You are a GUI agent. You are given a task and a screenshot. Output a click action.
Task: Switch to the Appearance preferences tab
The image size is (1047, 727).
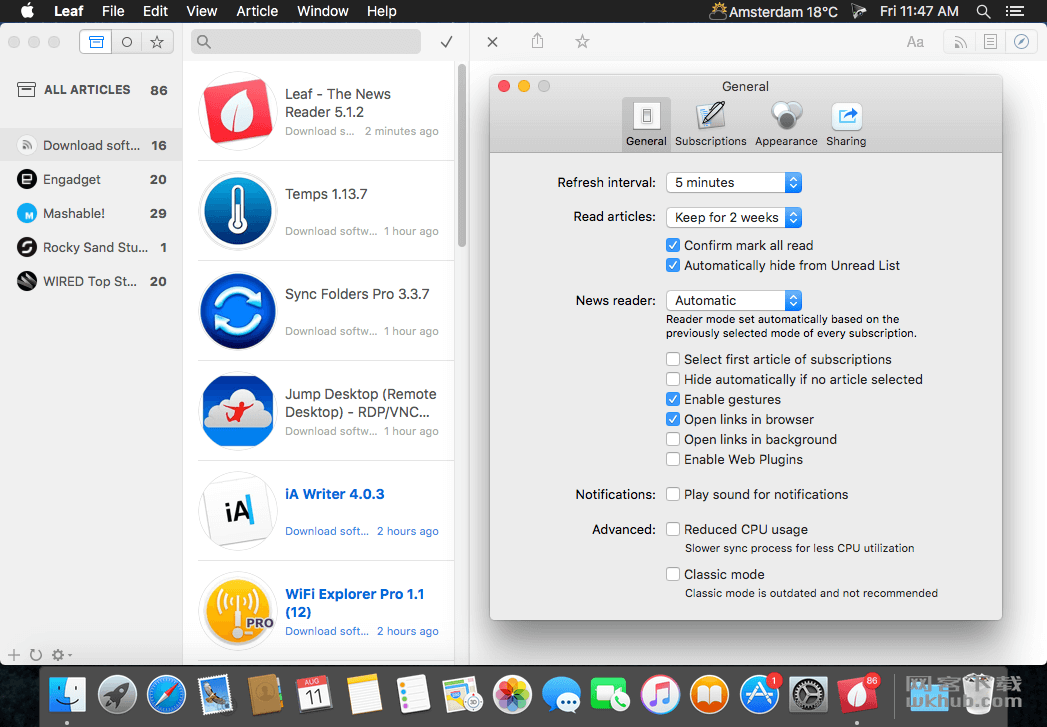(x=786, y=124)
